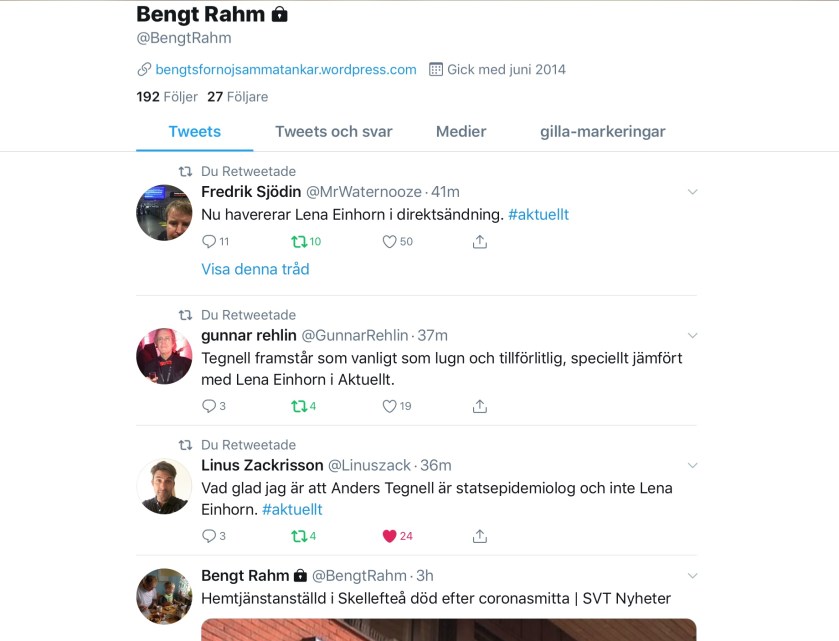Switch to Tweets och svar tab
The image size is (839, 641).
(334, 131)
